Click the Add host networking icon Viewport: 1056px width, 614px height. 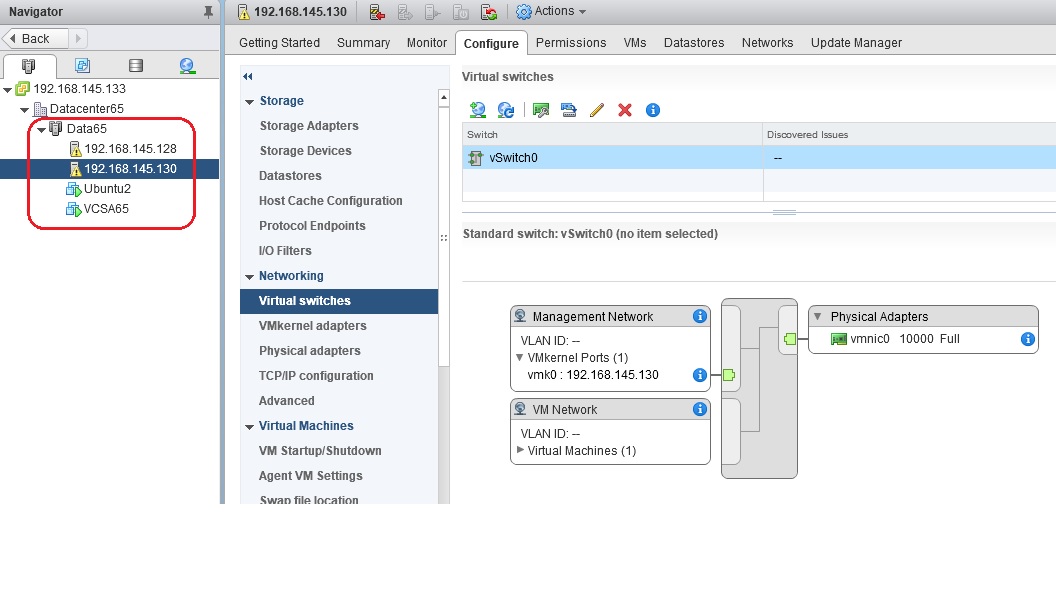(477, 110)
